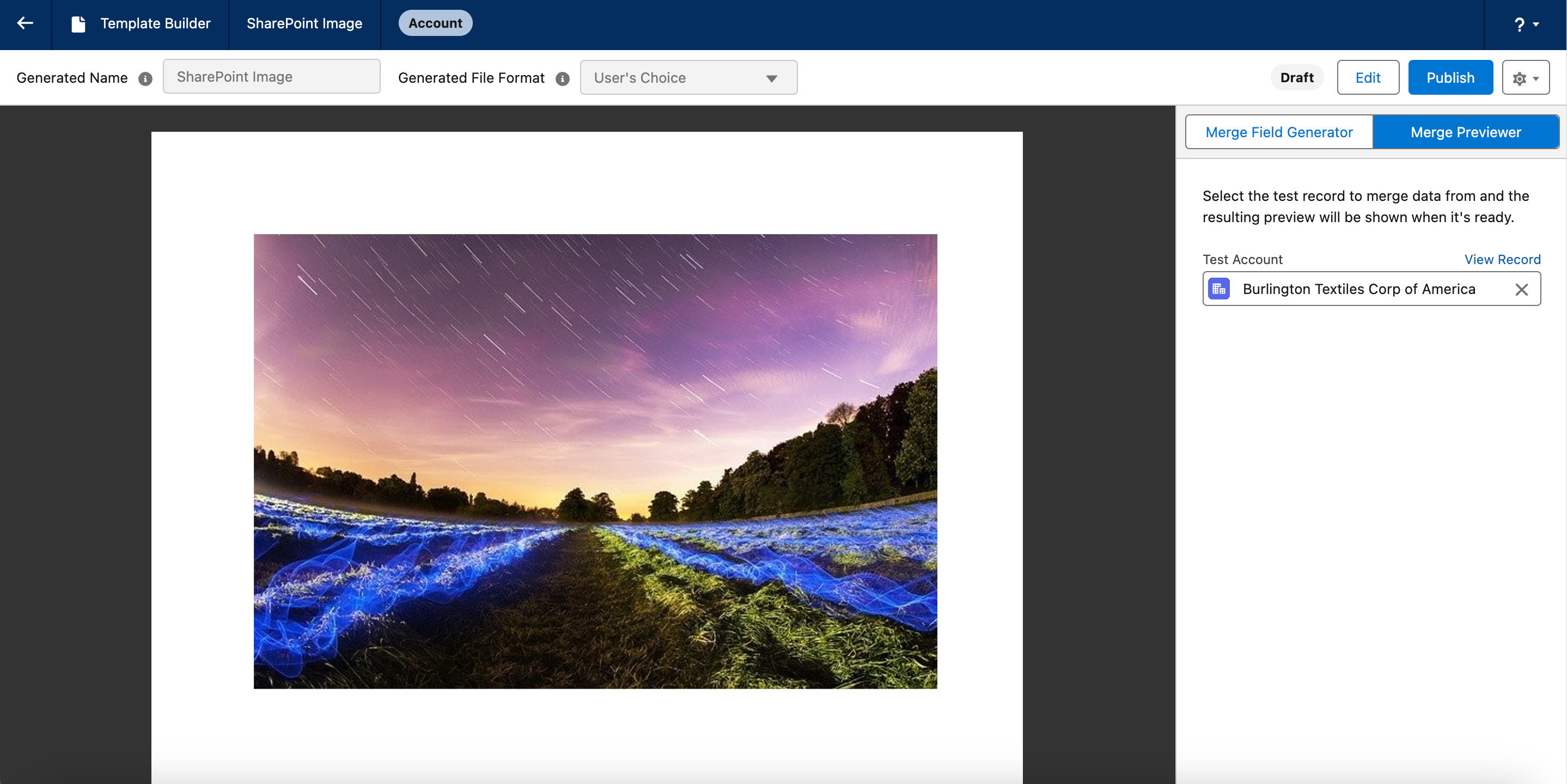Viewport: 1567px width, 784px height.
Task: Switch to Merge Field Generator tab
Action: pyautogui.click(x=1279, y=132)
